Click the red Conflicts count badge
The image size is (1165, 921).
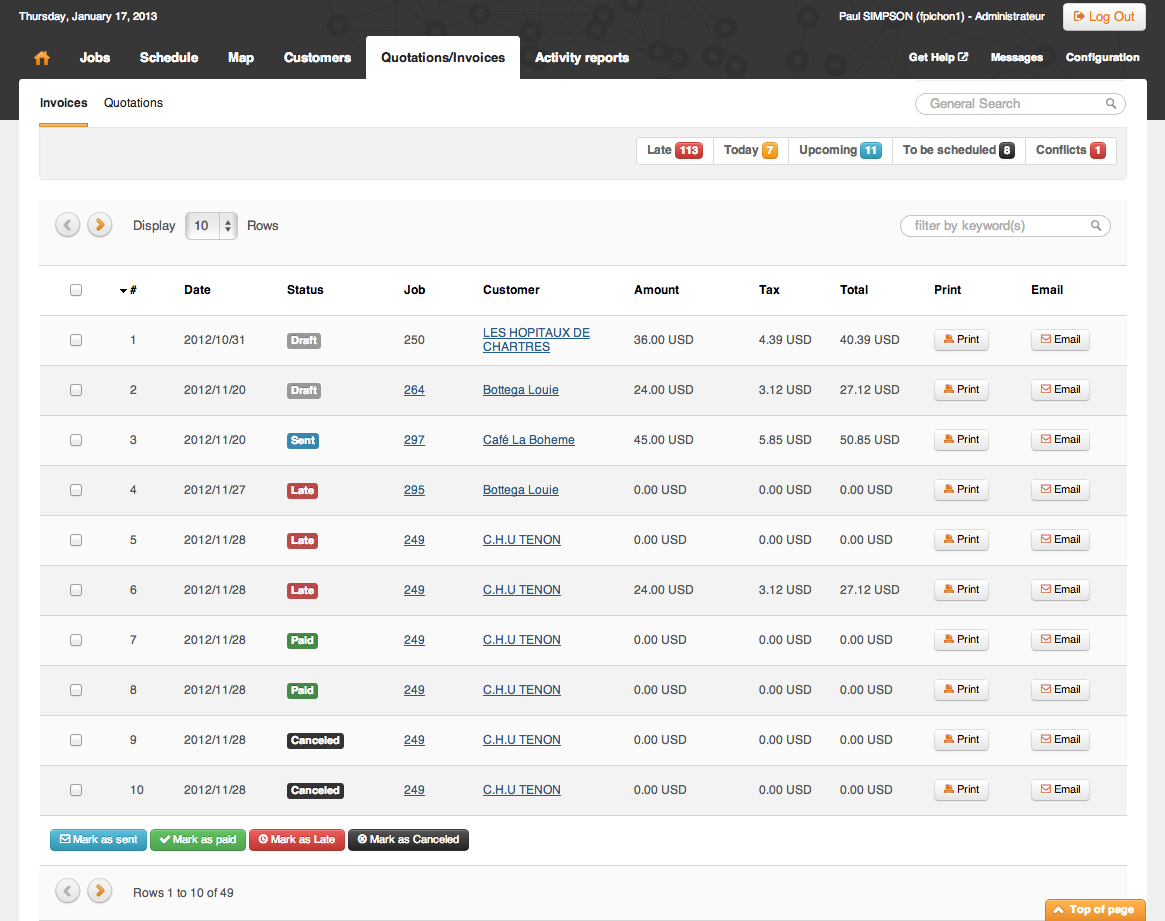click(1097, 151)
